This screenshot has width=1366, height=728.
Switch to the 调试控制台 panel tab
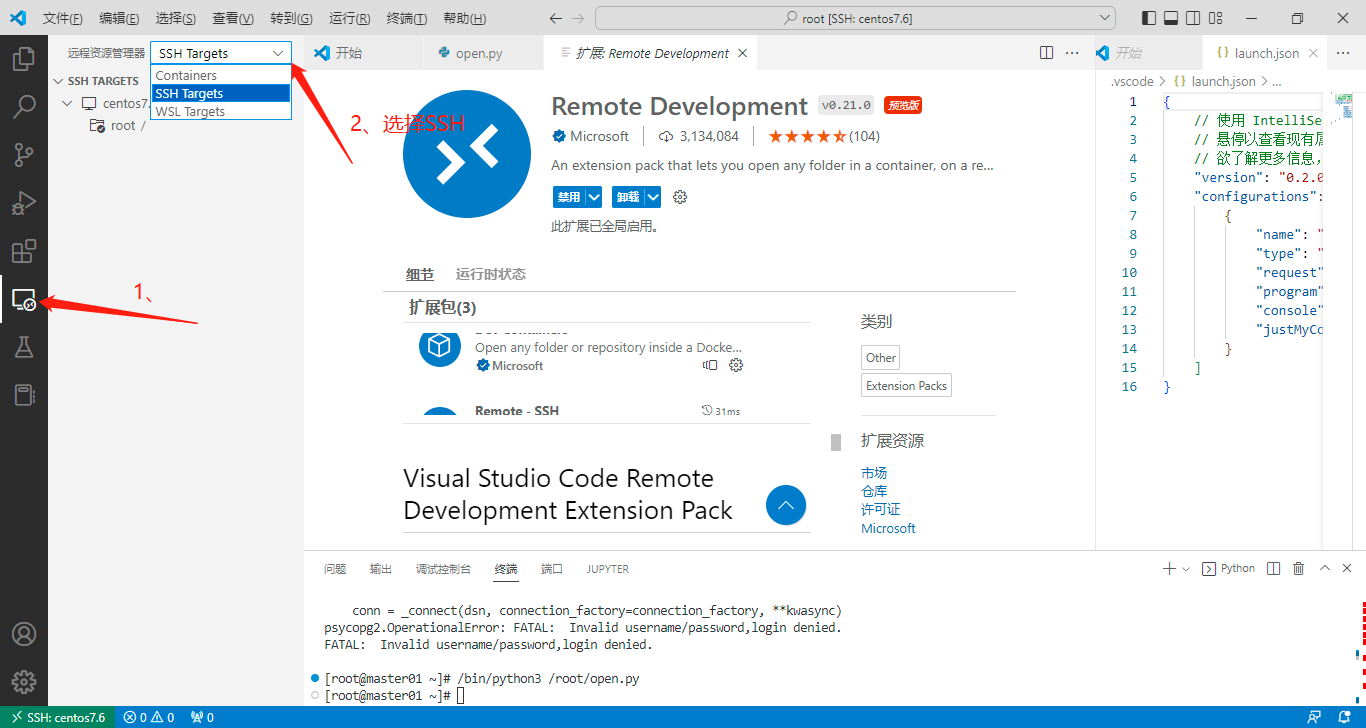pyautogui.click(x=443, y=568)
